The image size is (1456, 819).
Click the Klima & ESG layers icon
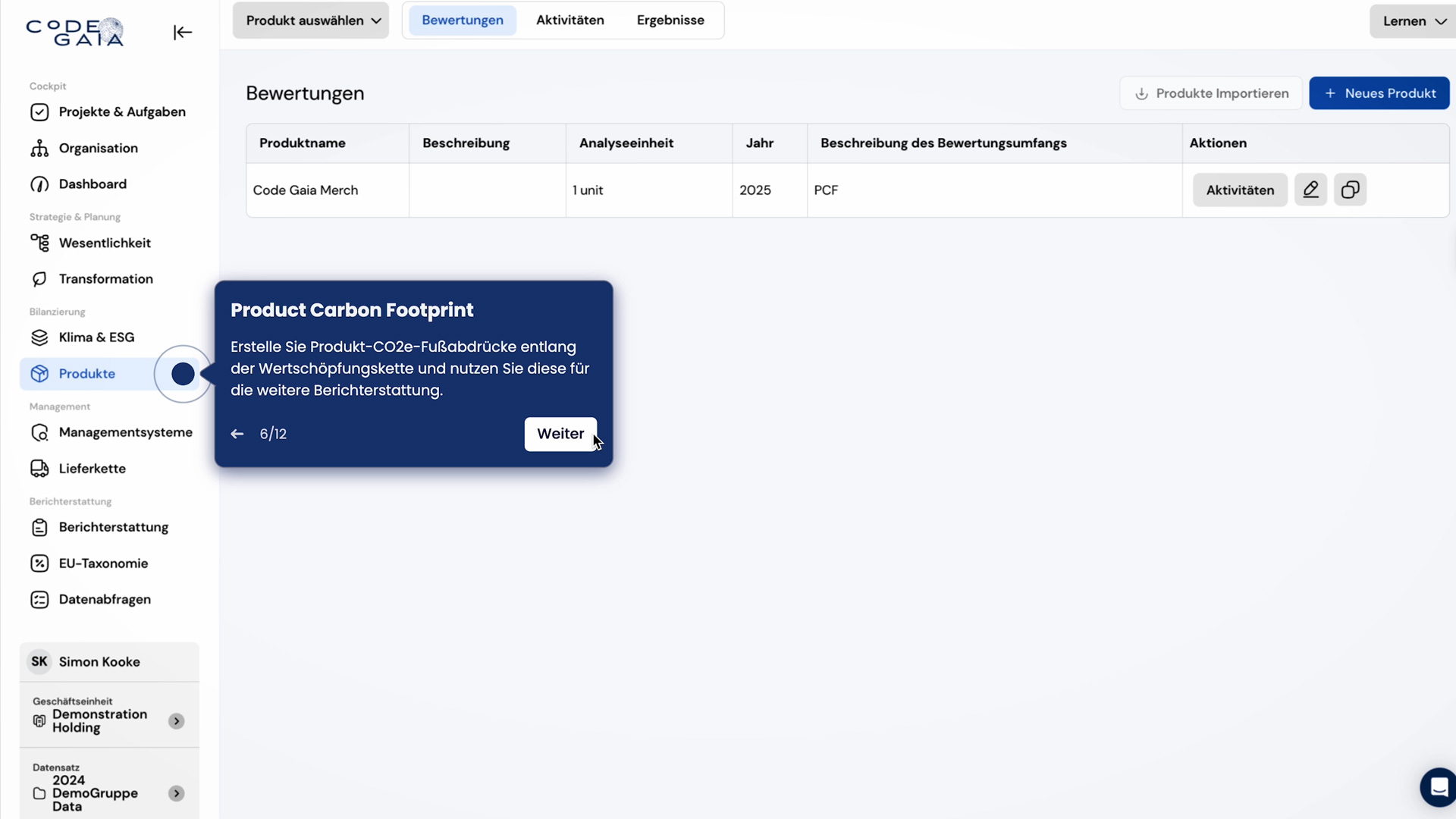[39, 337]
